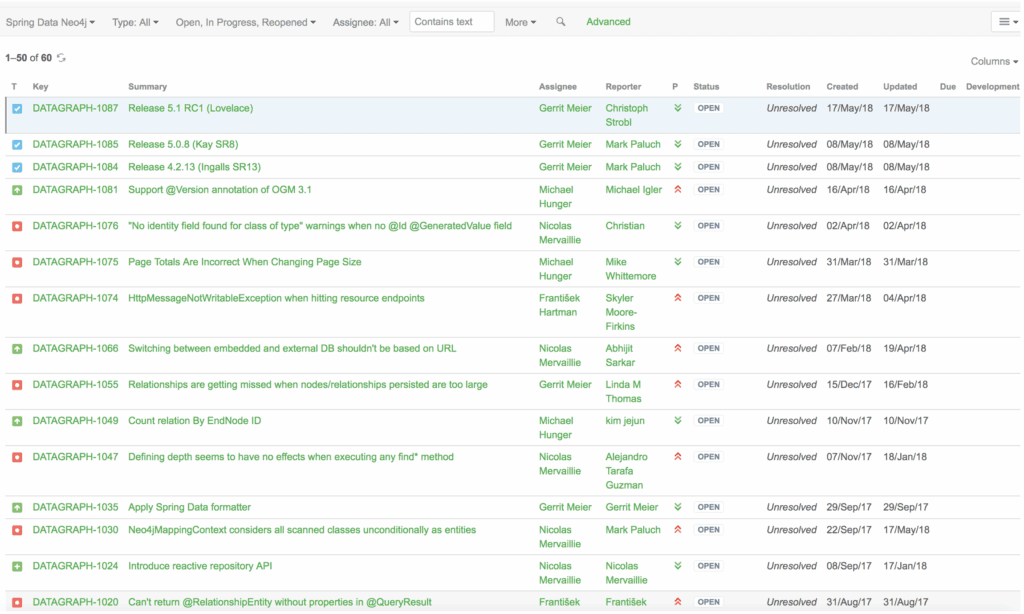Open Introduce reactive repository API summary
1024x614 pixels.
pyautogui.click(x=200, y=566)
